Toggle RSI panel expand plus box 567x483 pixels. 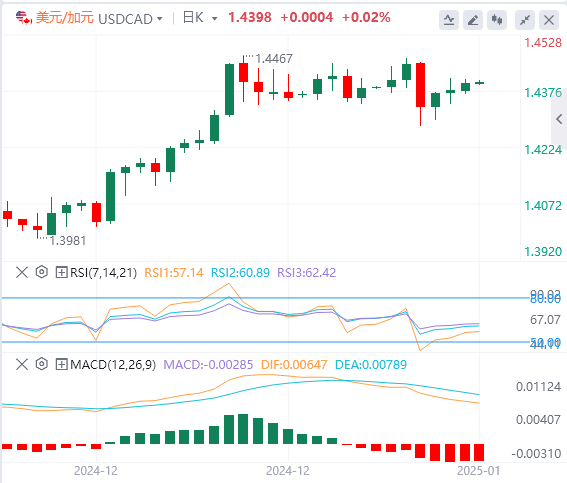(61, 272)
